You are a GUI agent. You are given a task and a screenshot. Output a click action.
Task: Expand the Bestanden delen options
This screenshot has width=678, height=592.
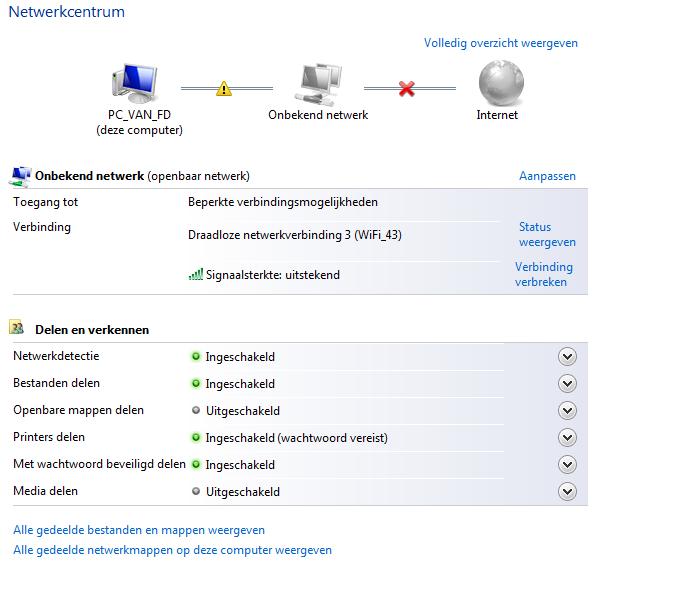point(568,384)
